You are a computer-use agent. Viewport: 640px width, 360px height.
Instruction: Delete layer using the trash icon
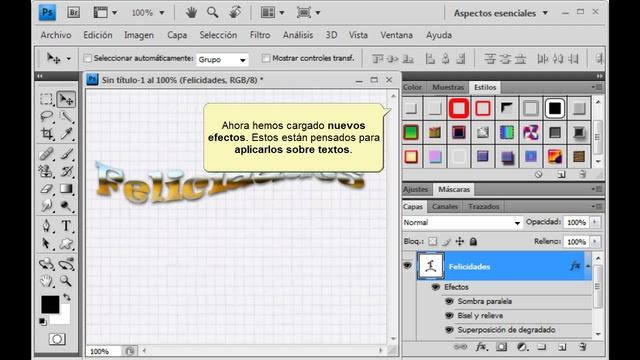point(582,347)
